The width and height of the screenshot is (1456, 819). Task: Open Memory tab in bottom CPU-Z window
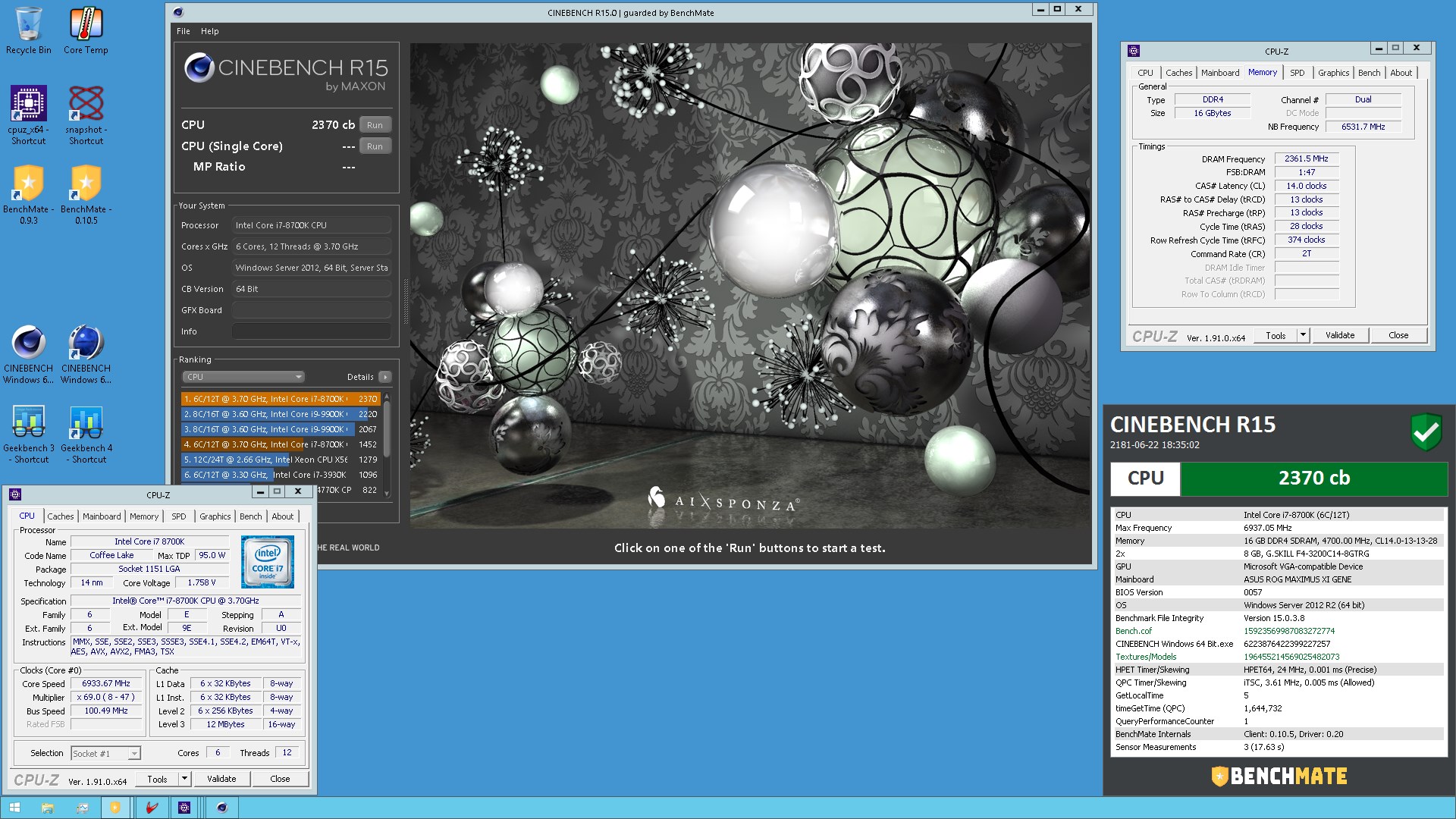coord(144,516)
